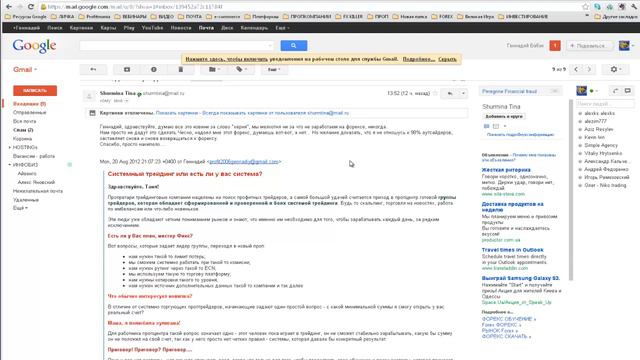Open the gear settings dropdown
640x360 pixels.
[616, 70]
